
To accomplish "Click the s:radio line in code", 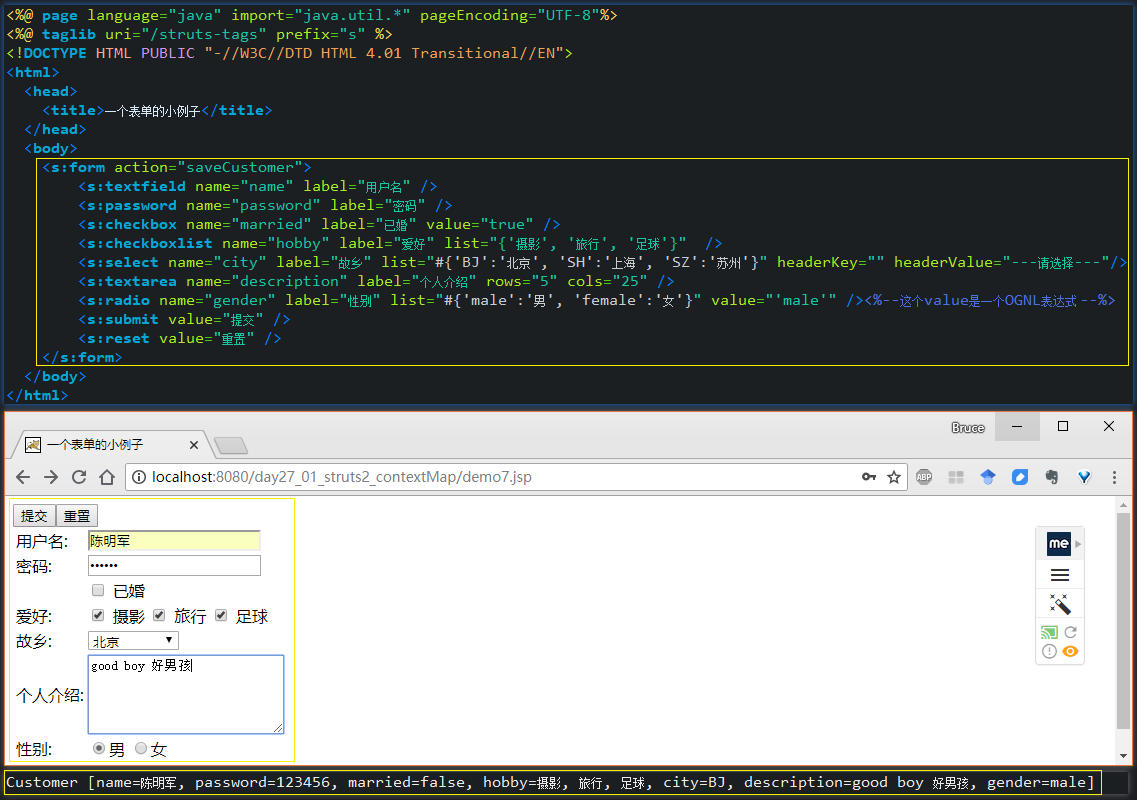I will [597, 300].
